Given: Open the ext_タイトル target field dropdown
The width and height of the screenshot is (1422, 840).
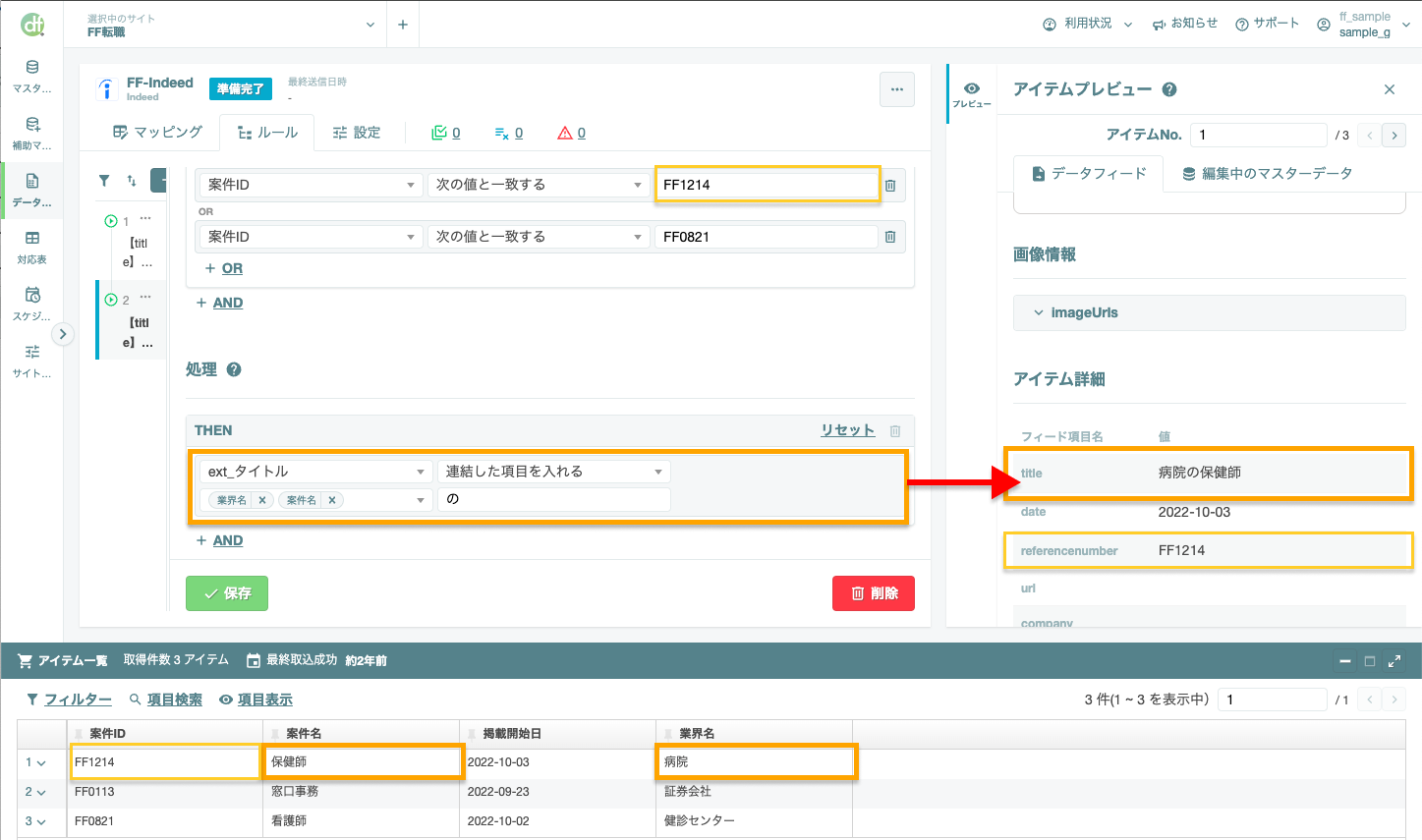Looking at the screenshot, I should (316, 472).
